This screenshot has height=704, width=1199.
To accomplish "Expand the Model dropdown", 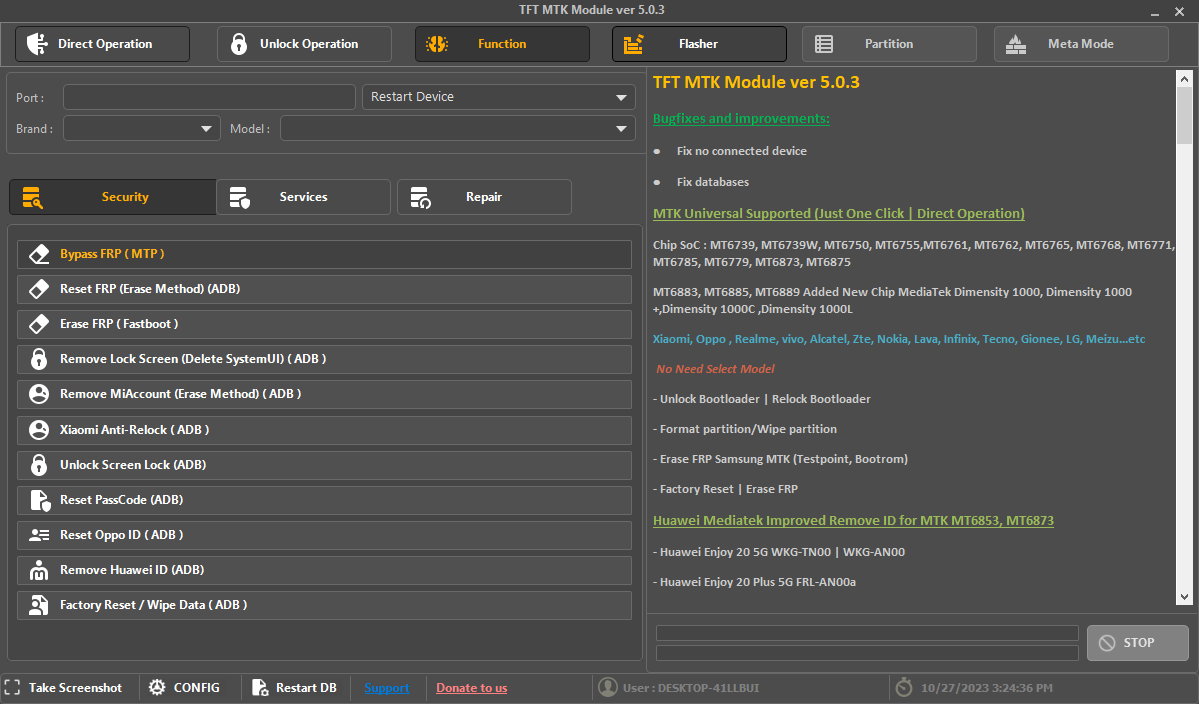I will [x=458, y=128].
